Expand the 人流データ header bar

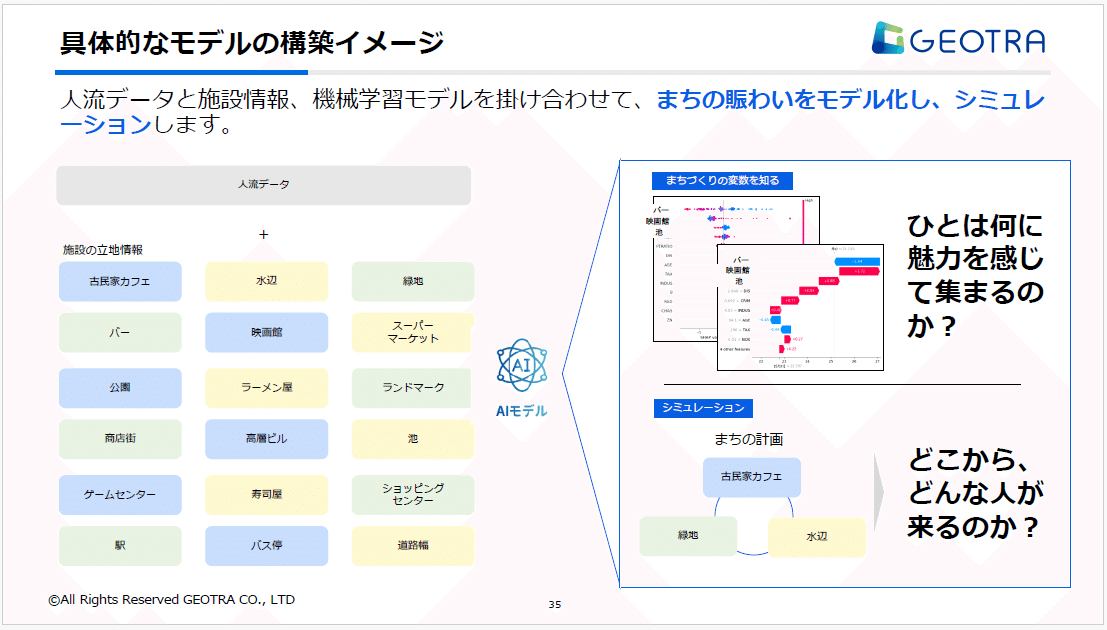click(x=263, y=185)
